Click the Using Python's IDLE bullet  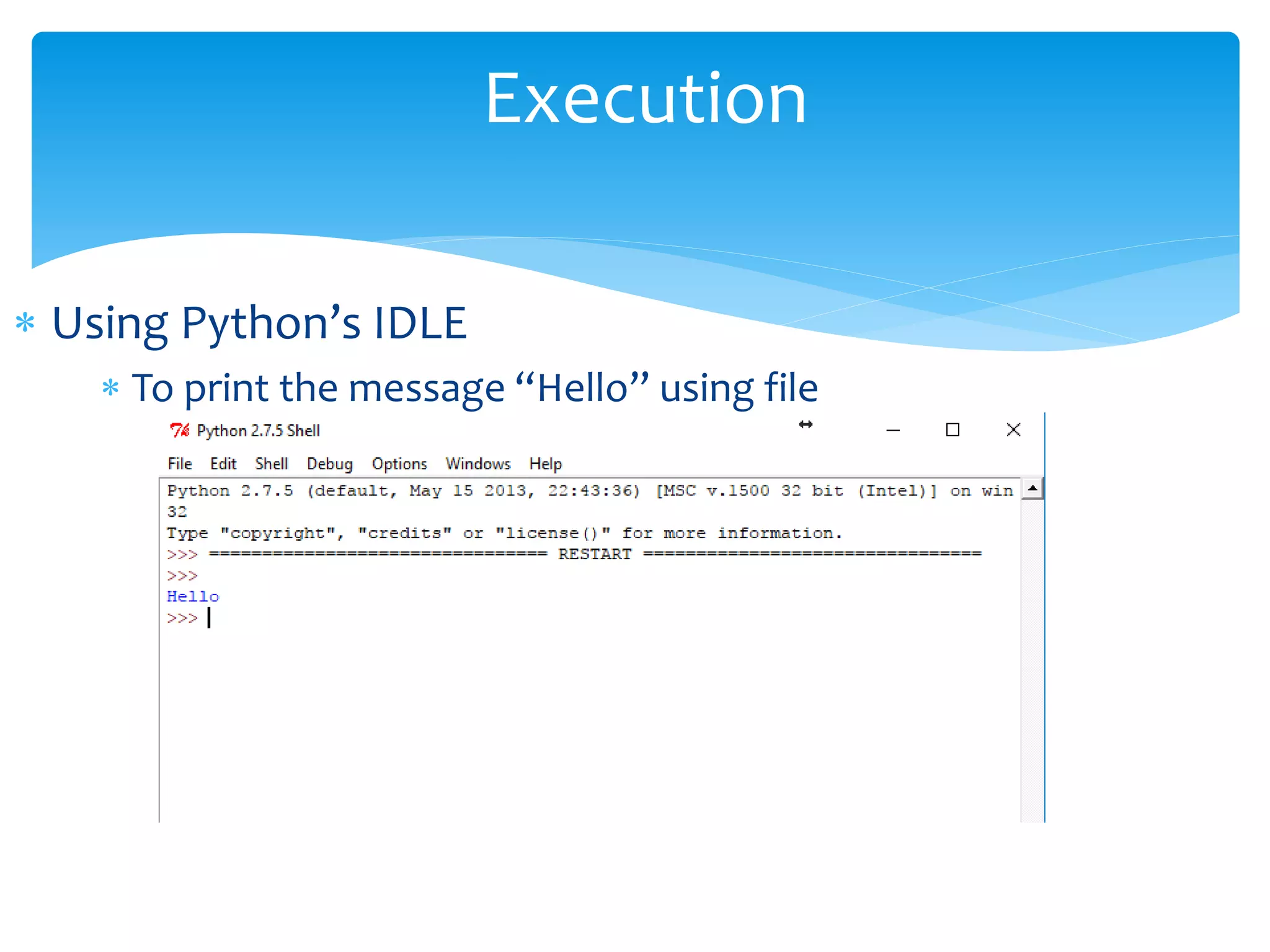point(259,323)
